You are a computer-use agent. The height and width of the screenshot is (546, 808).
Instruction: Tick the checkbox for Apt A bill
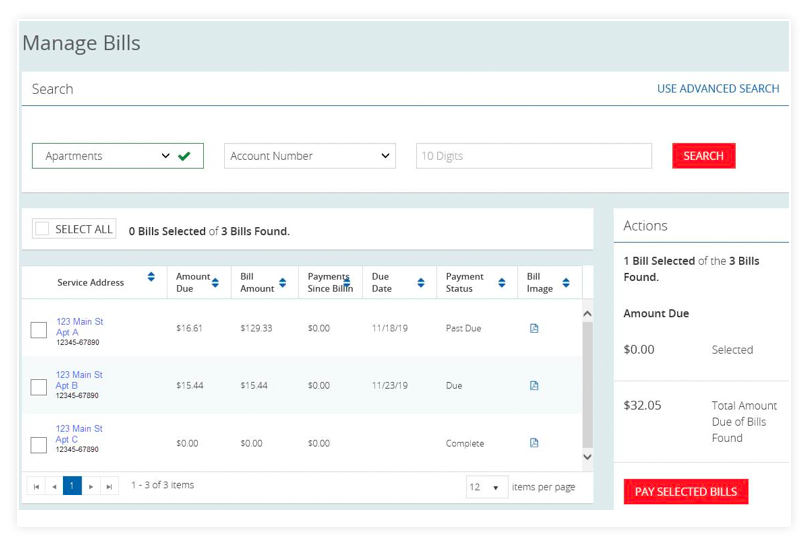[x=39, y=330]
